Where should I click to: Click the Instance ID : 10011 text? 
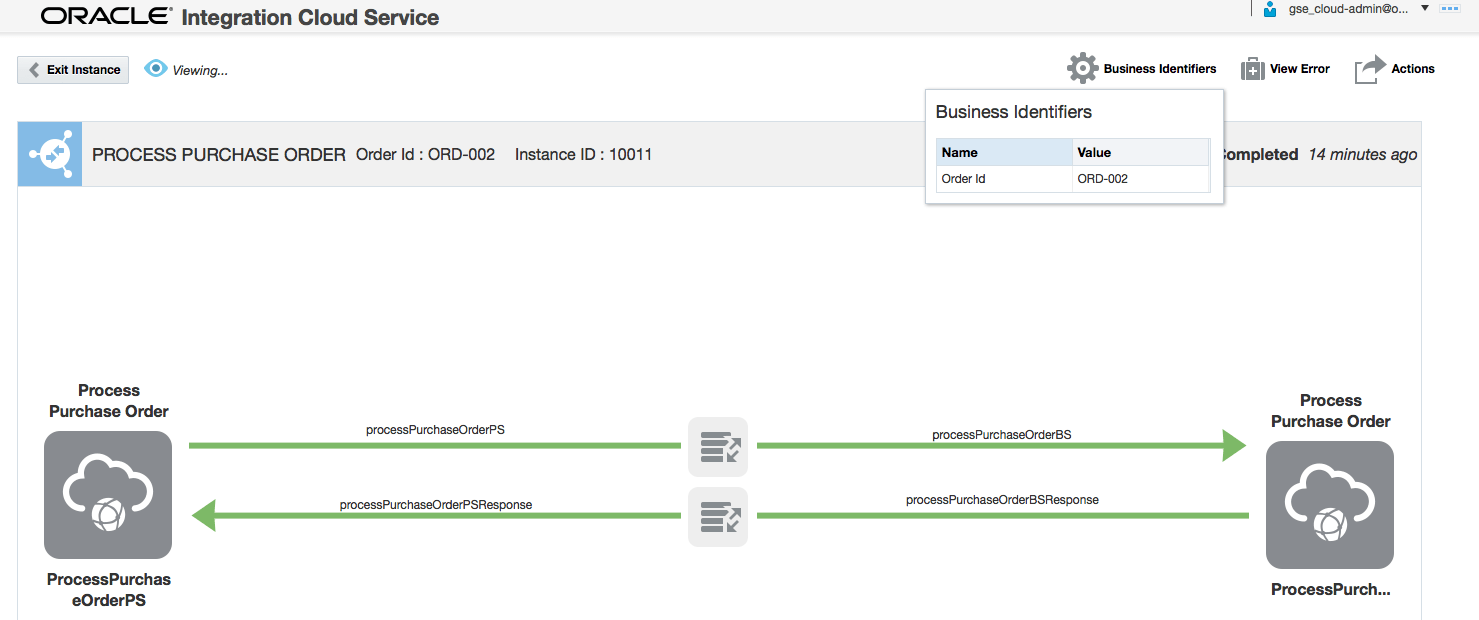point(584,155)
